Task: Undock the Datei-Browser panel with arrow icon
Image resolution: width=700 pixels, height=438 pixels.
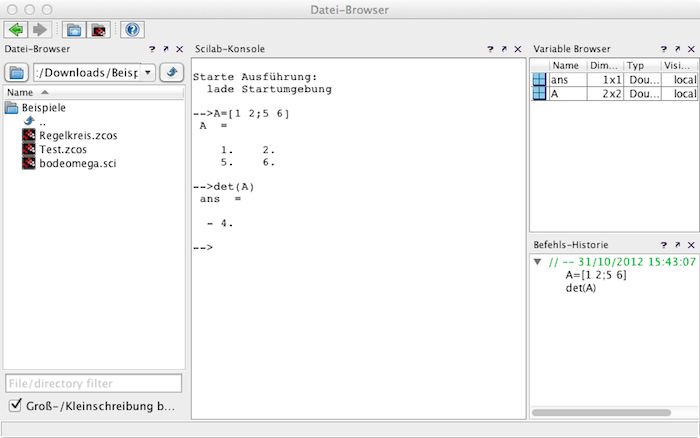Action: 166,49
